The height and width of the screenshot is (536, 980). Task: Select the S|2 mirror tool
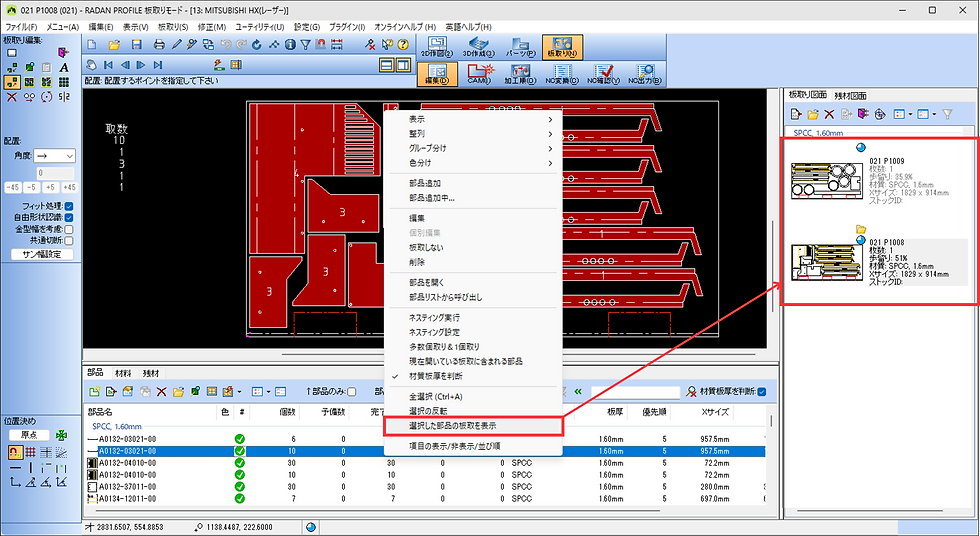tap(64, 97)
